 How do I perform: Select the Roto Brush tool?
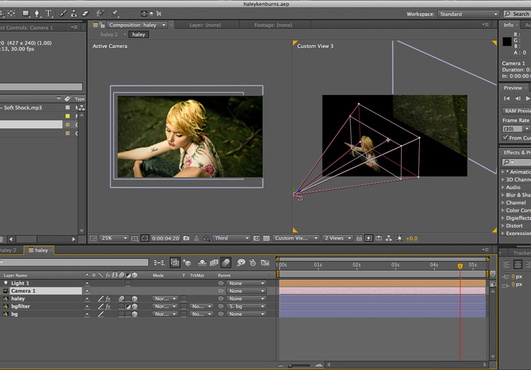point(100,14)
